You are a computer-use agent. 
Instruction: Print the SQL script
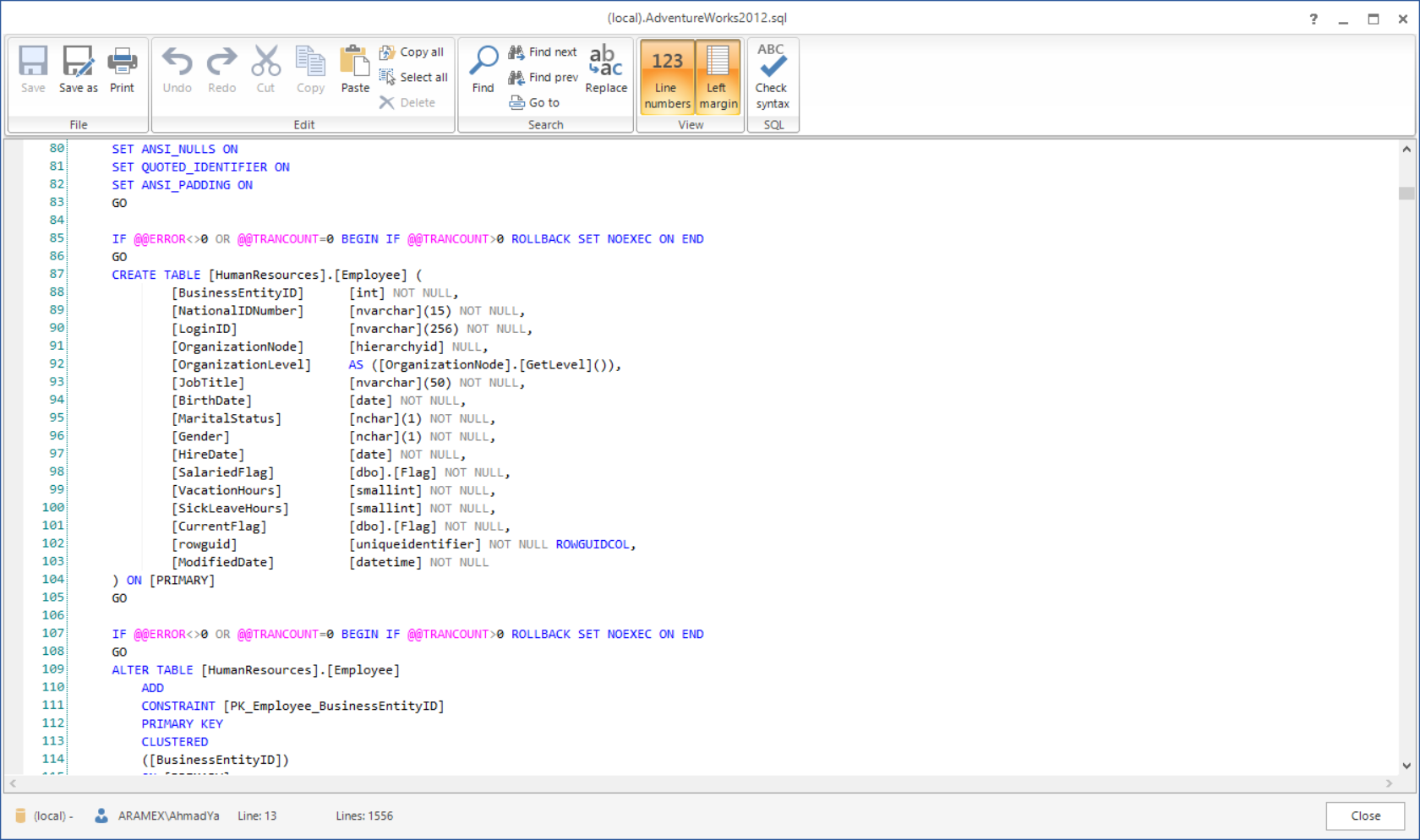click(122, 70)
